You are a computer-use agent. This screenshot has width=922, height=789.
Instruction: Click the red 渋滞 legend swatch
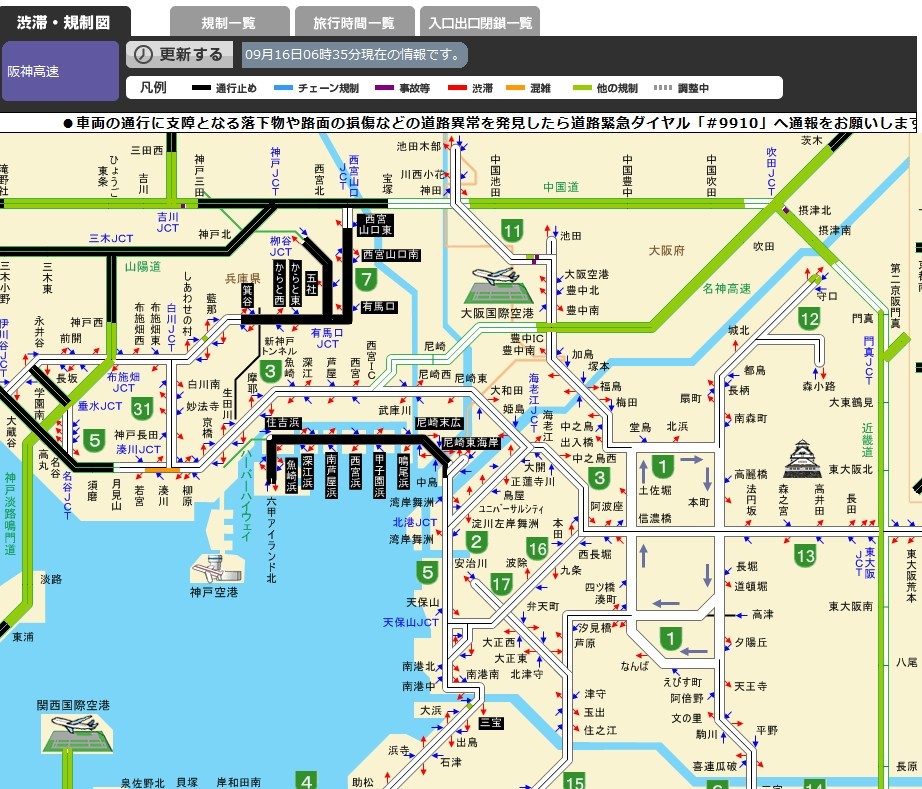[x=459, y=89]
